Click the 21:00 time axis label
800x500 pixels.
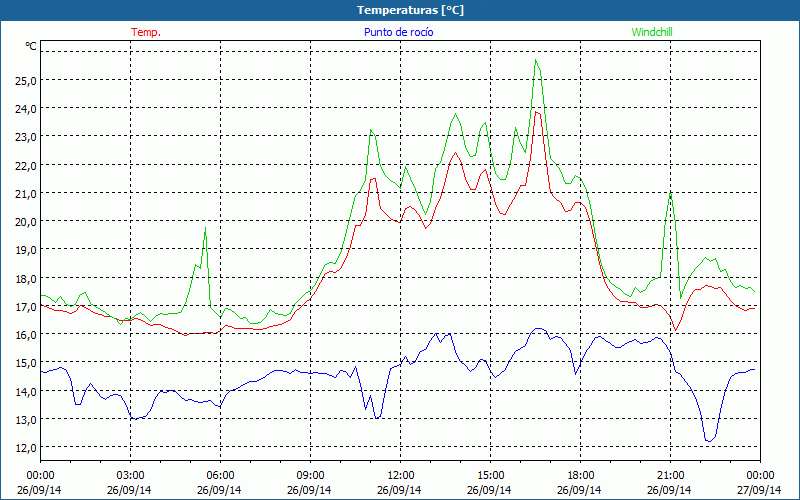[670, 476]
